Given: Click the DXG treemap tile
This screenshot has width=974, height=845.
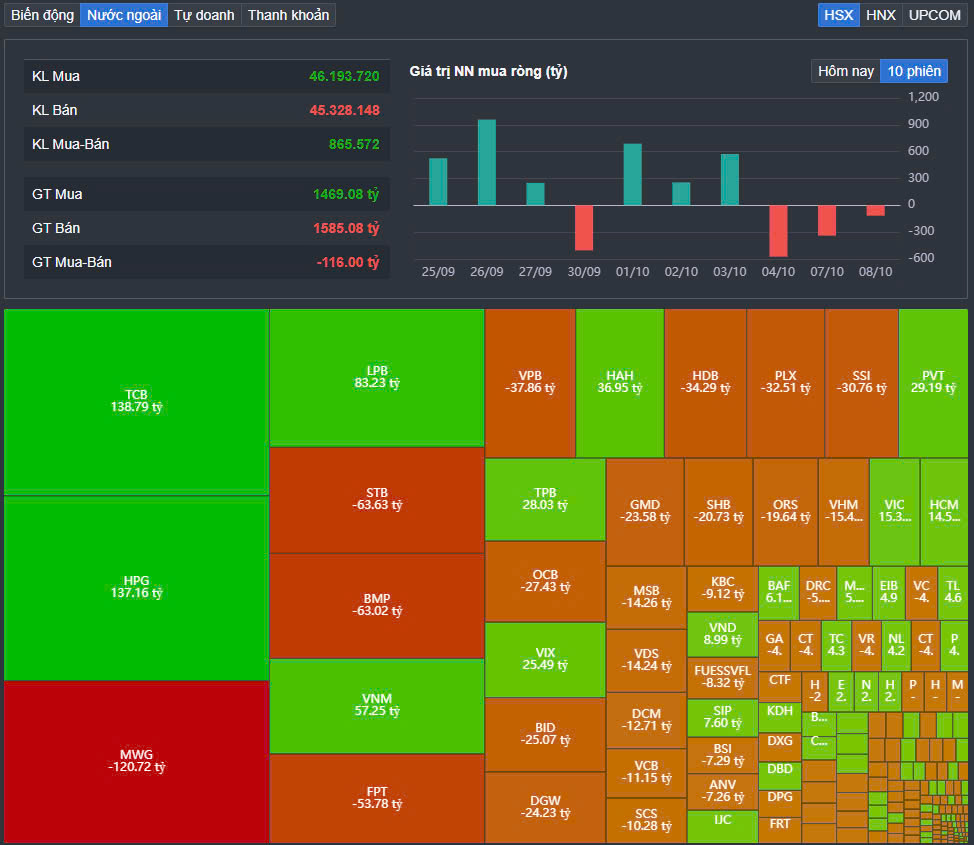Looking at the screenshot, I should point(780,746).
